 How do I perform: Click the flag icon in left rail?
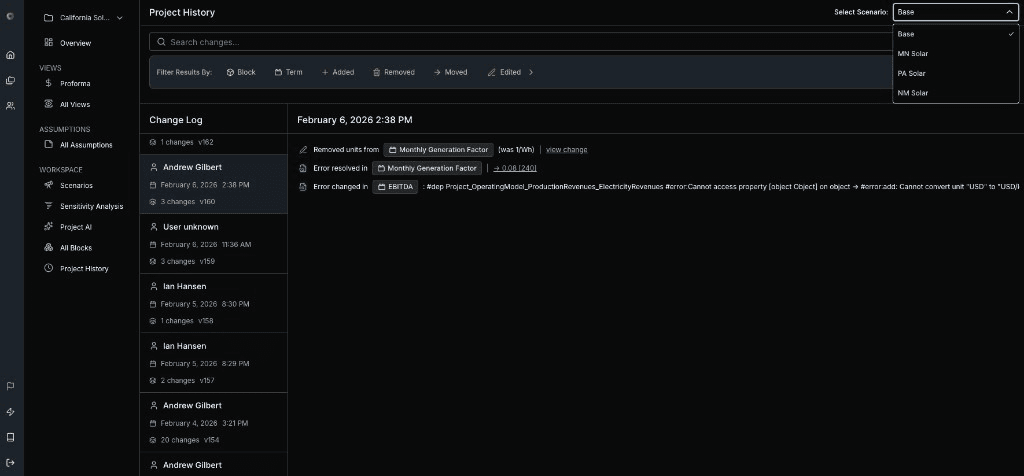coord(10,386)
